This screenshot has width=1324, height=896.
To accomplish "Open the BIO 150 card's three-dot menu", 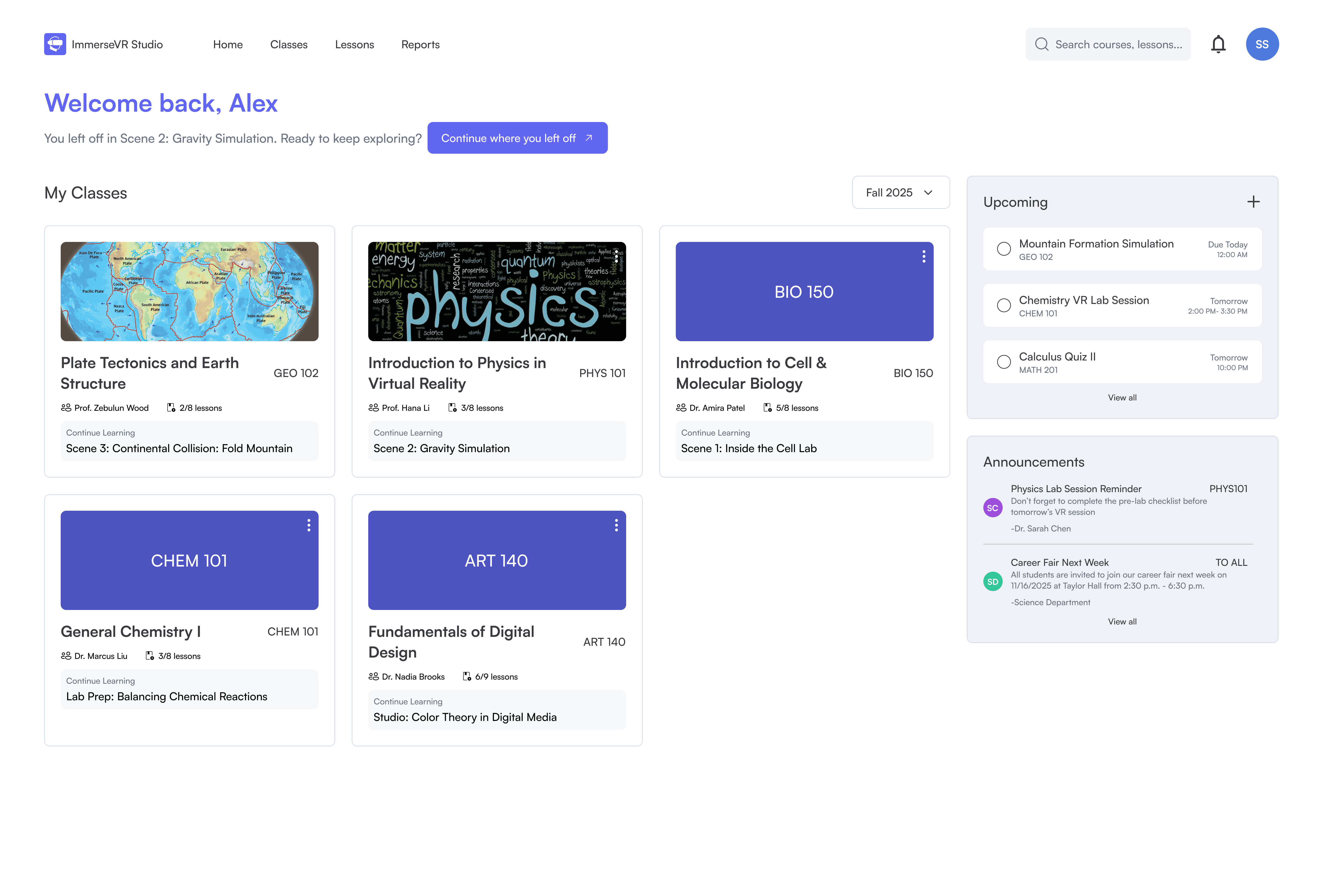I will (924, 257).
